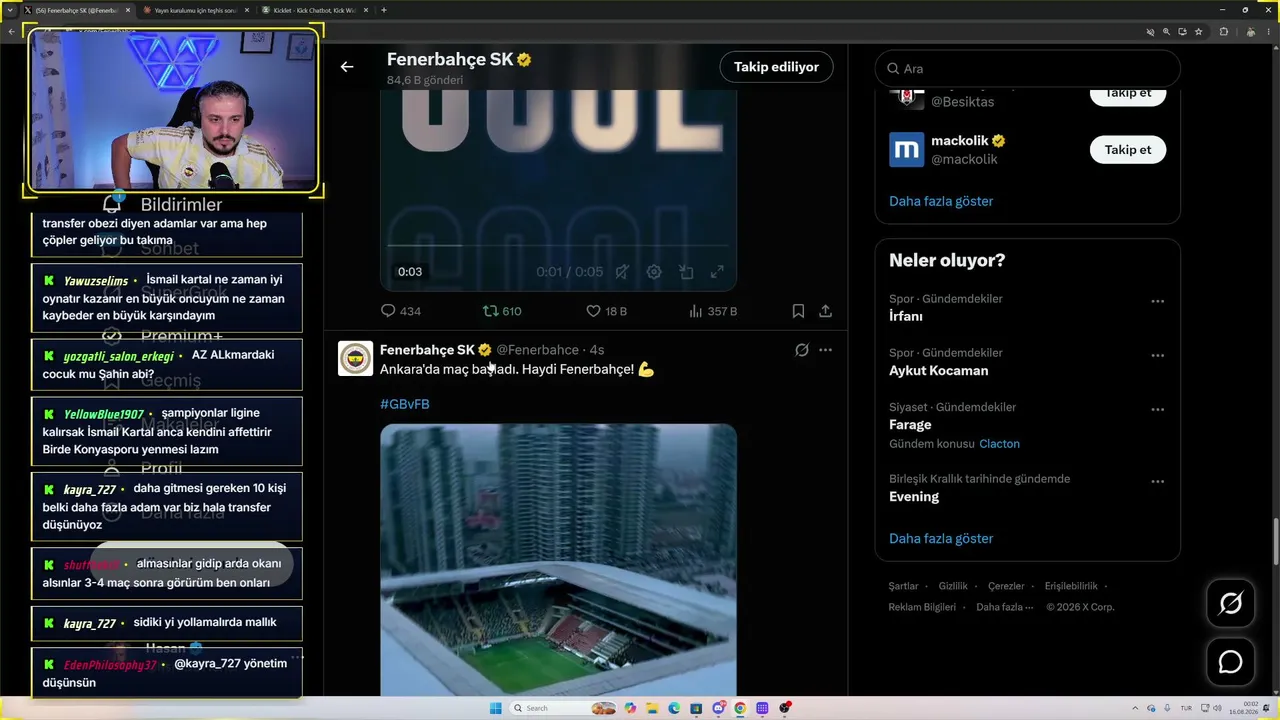
Task: Focus the Ara search field
Action: 1028,68
